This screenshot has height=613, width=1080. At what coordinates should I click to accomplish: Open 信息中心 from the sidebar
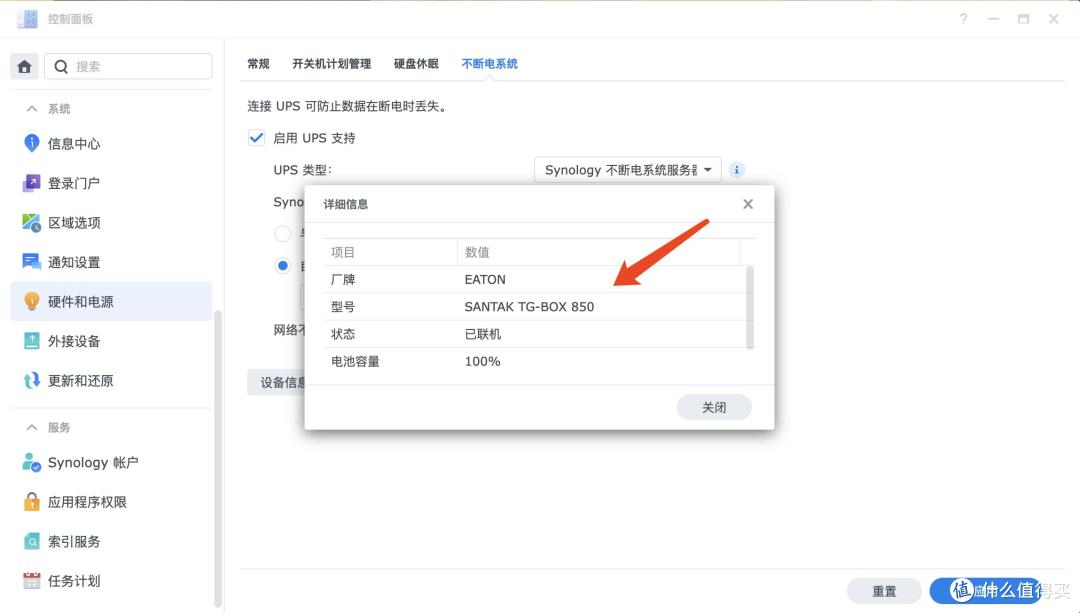pos(112,143)
